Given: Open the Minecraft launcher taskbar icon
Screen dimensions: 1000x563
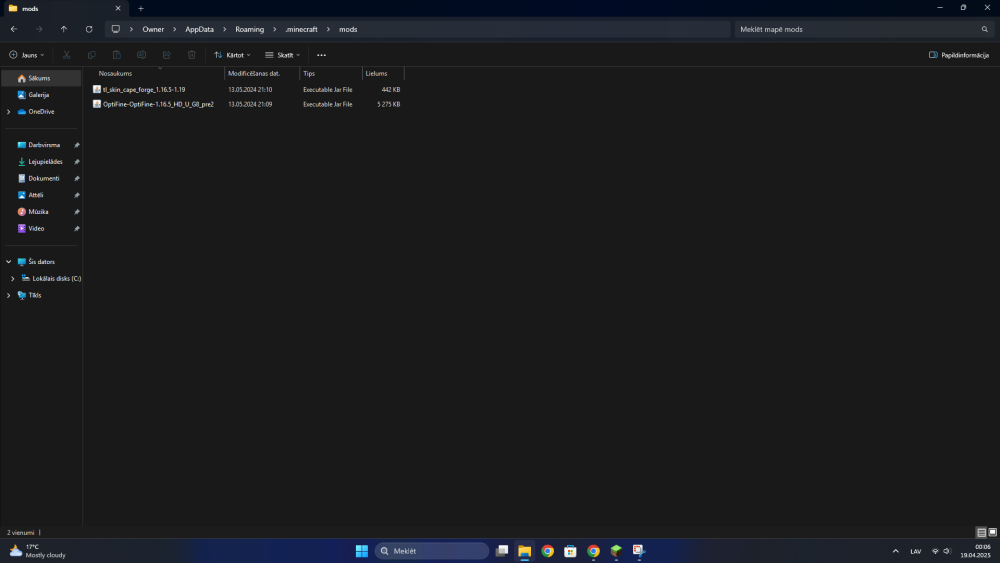Looking at the screenshot, I should [616, 551].
